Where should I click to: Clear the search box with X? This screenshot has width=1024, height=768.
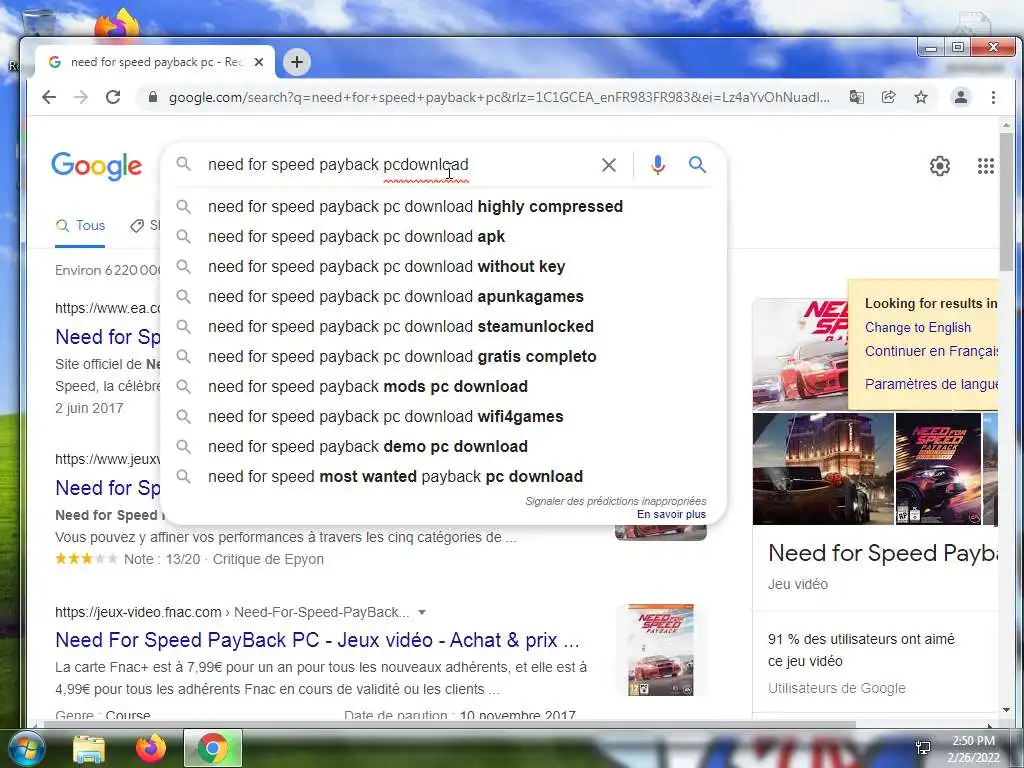pyautogui.click(x=609, y=165)
